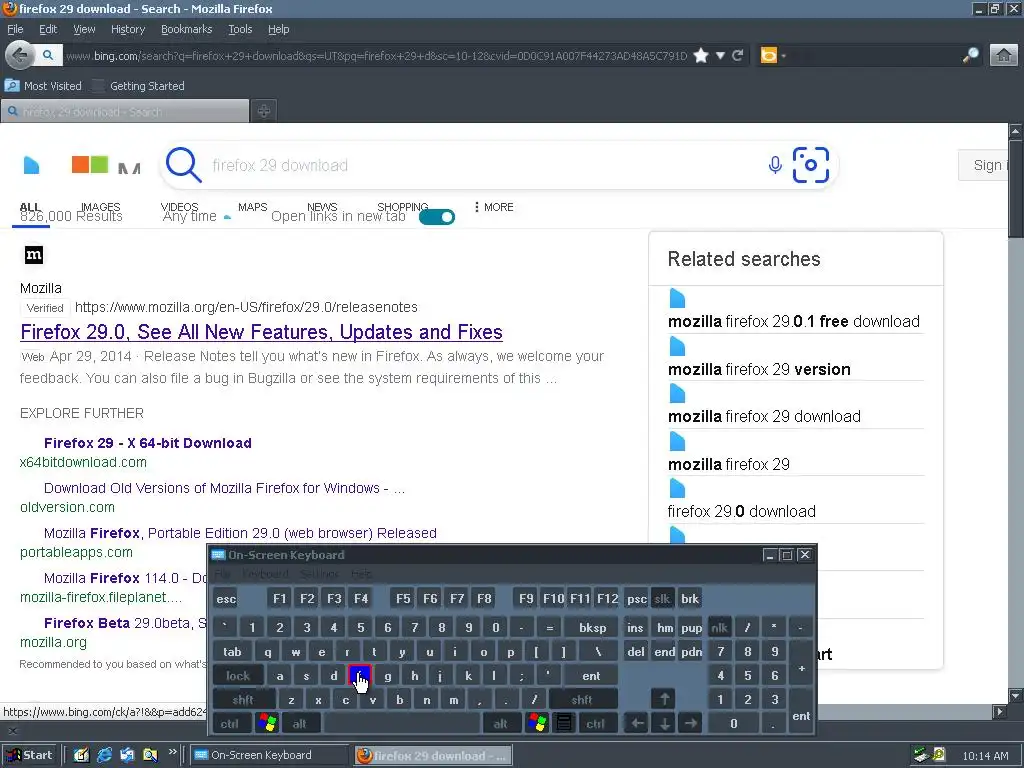Click the up arrow key on the keyboard
1024x768 pixels.
pyautogui.click(x=664, y=699)
